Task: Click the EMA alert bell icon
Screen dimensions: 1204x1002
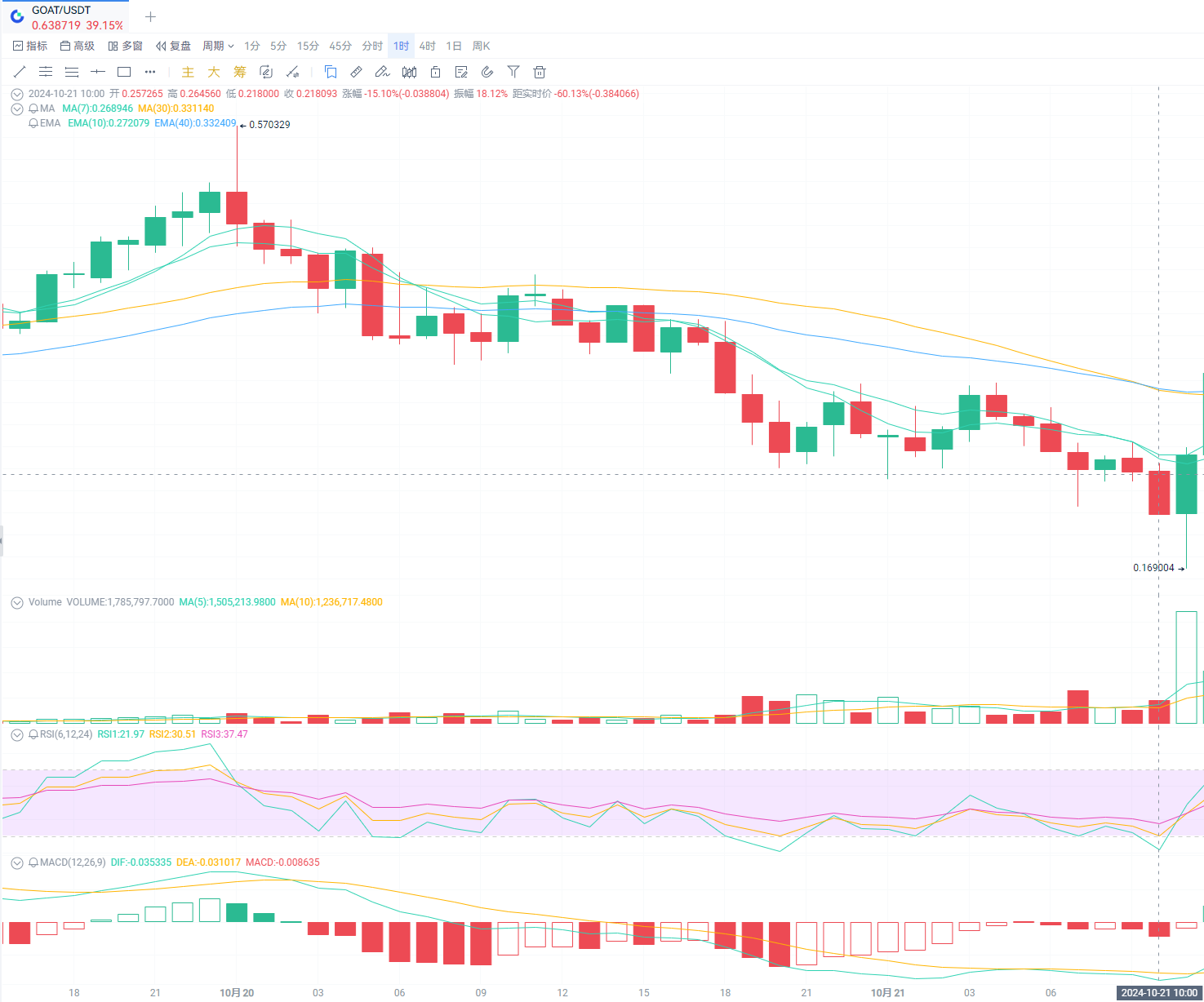Action: coord(33,123)
